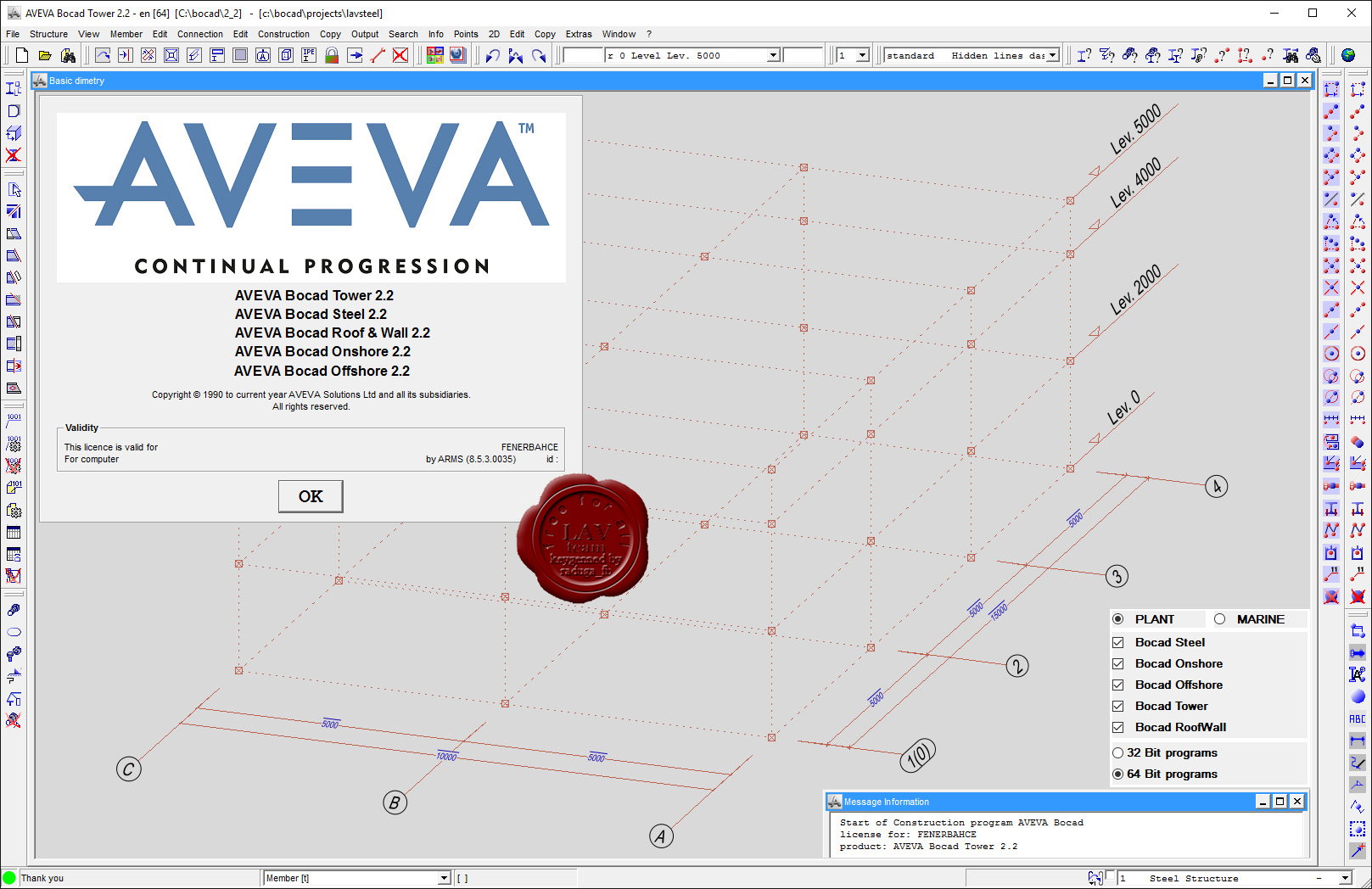Open the Window menu
This screenshot has width=1372, height=889.
pos(619,34)
